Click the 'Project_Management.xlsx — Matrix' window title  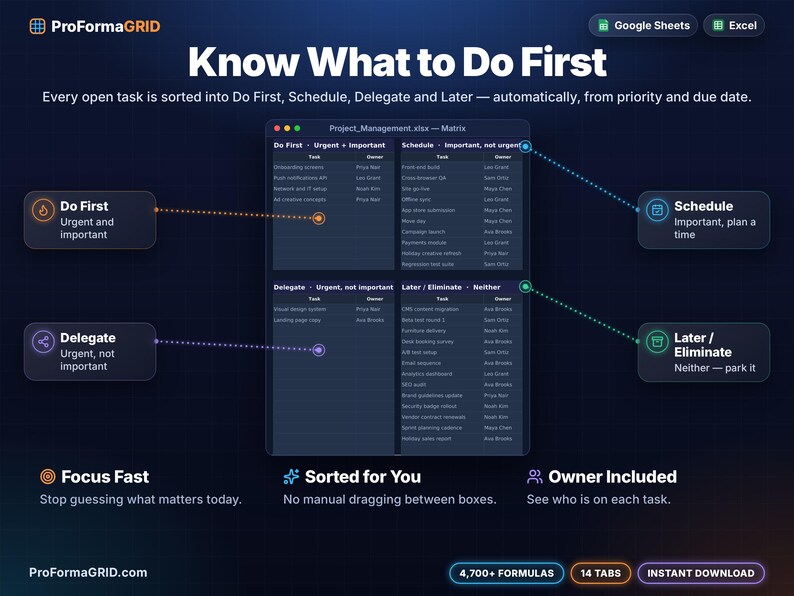398,128
